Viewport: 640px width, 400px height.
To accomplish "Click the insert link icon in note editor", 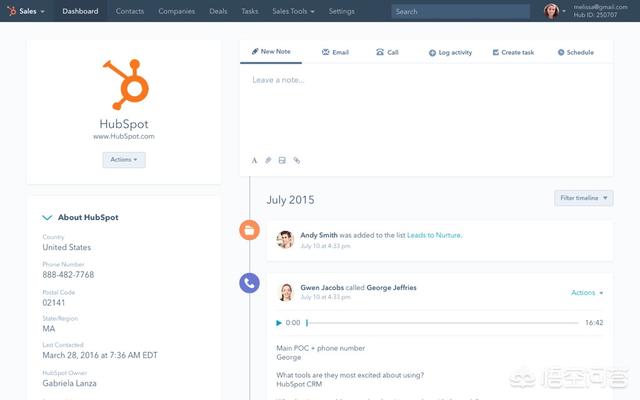I will 297,160.
